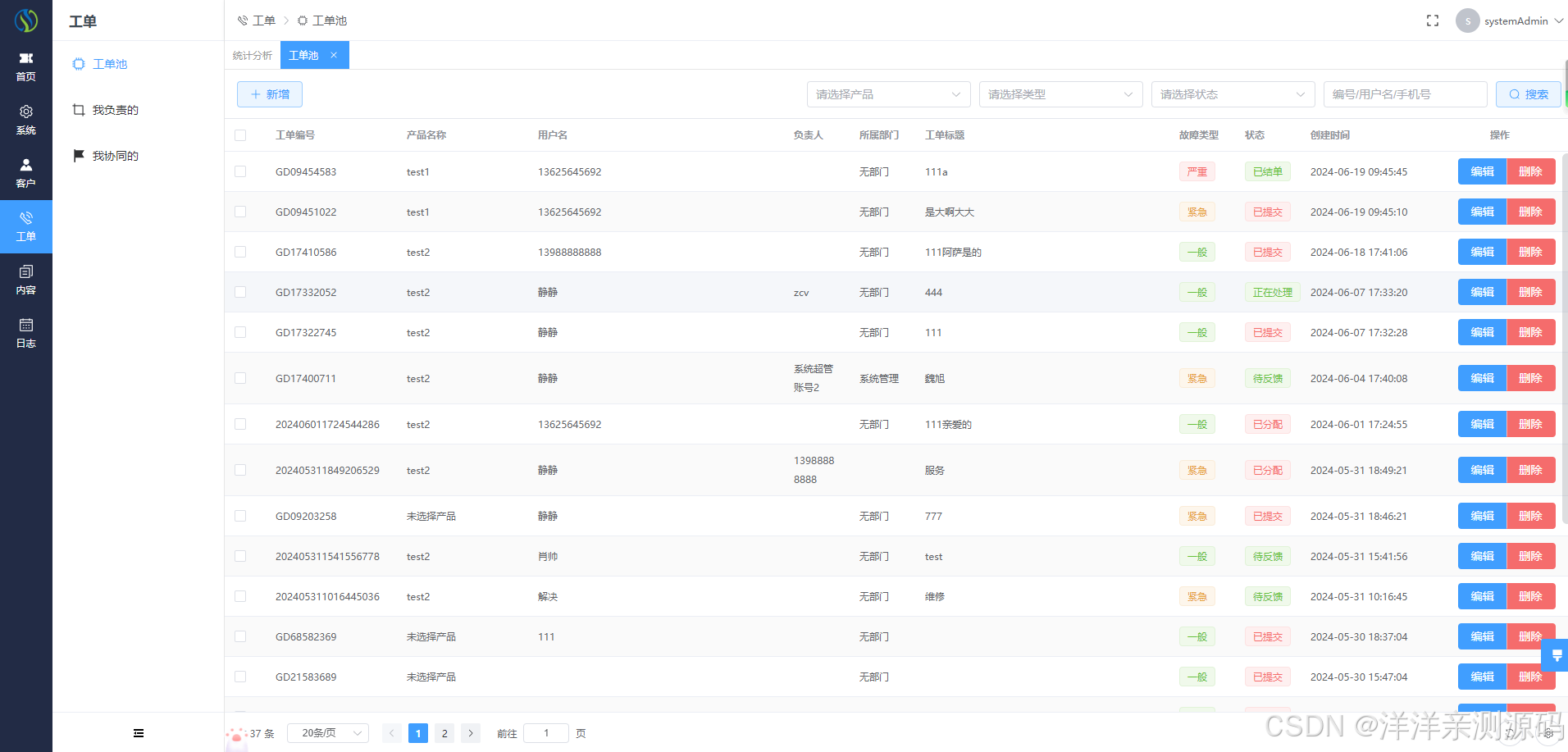1568x752 pixels.
Task: Toggle fullscreen mode icon
Action: click(x=1433, y=21)
